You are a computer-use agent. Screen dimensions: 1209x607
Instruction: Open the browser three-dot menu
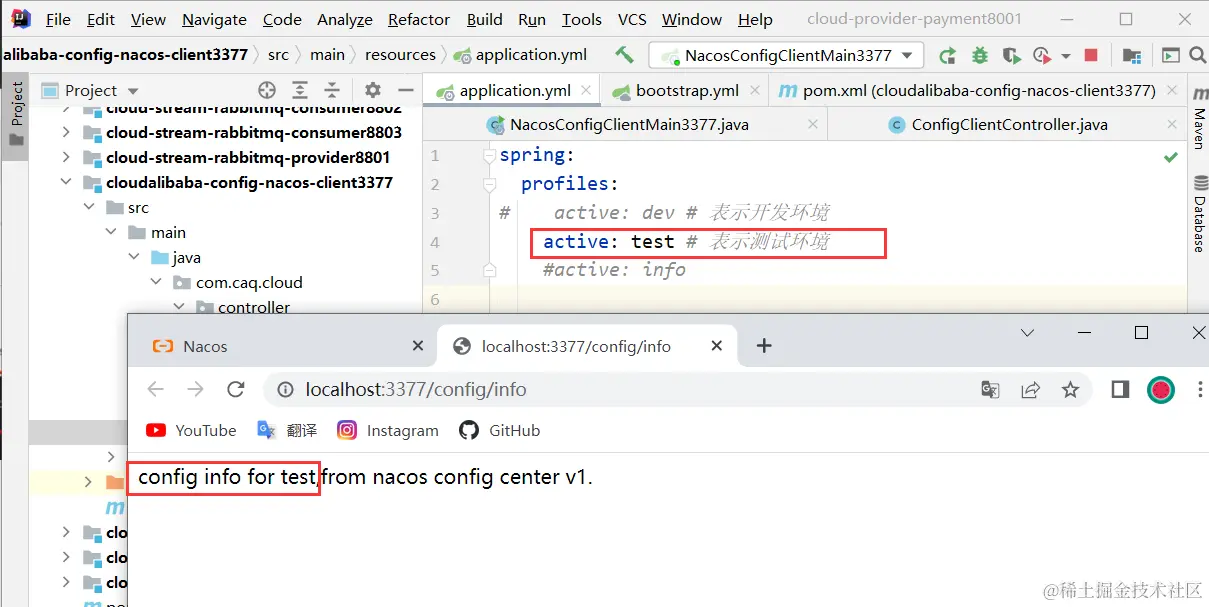click(1200, 389)
